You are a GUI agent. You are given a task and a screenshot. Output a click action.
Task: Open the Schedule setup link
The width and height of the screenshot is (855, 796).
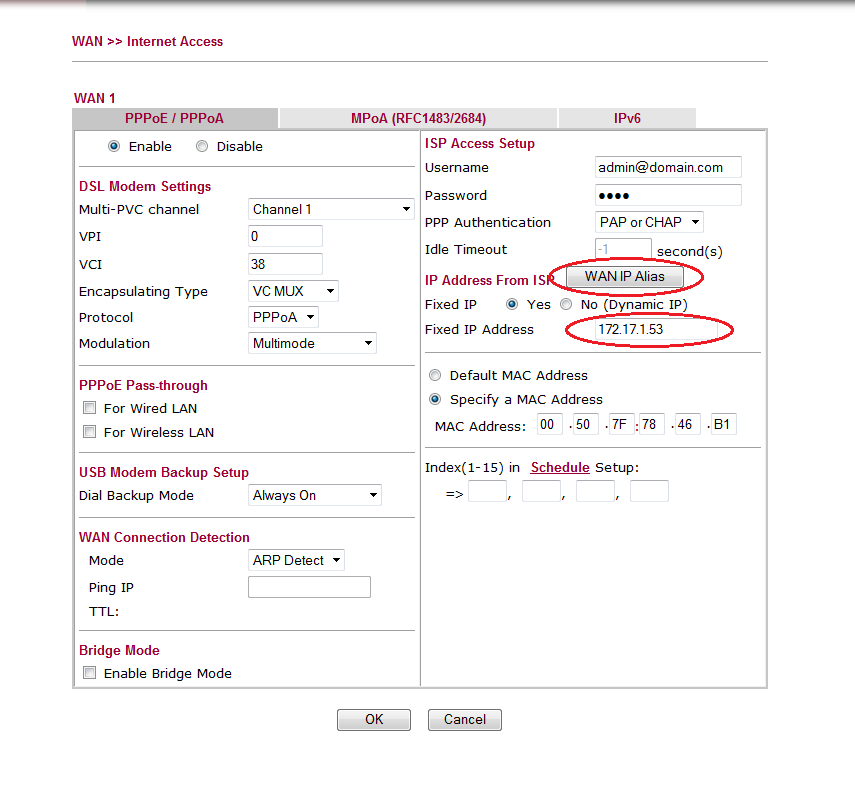click(560, 467)
